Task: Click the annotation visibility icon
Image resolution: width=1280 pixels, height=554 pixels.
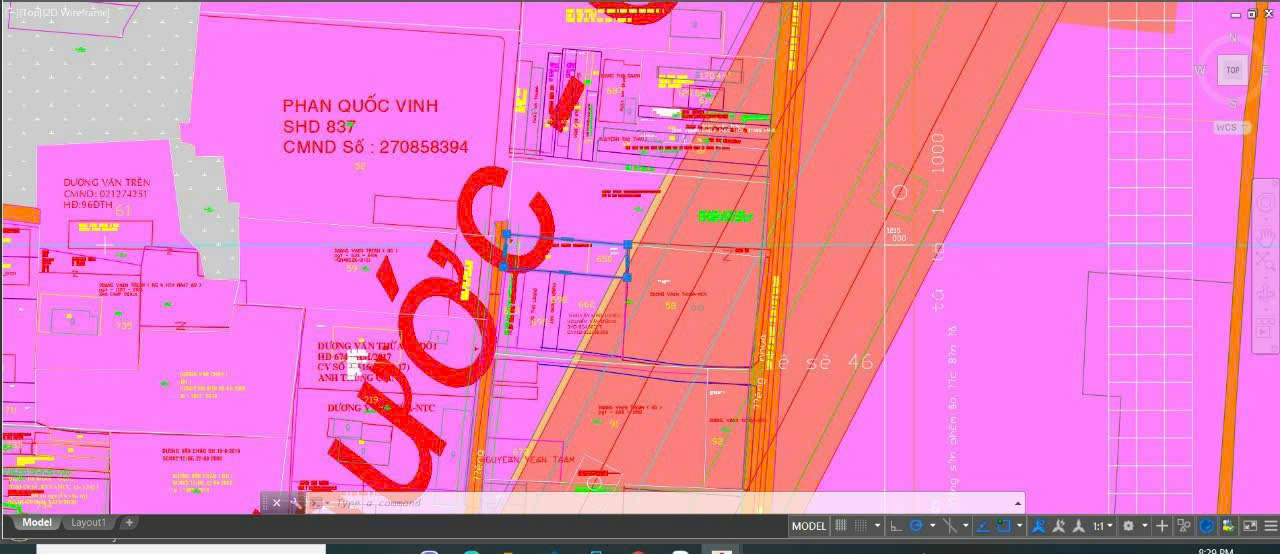Action: click(1038, 526)
